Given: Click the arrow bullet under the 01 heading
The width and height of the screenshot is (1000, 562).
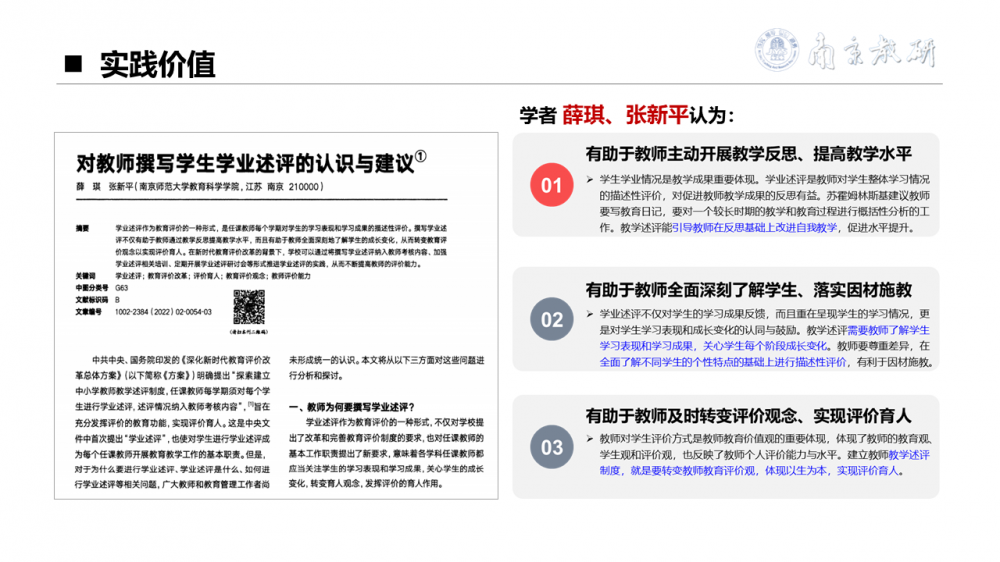Looking at the screenshot, I should coord(589,178).
